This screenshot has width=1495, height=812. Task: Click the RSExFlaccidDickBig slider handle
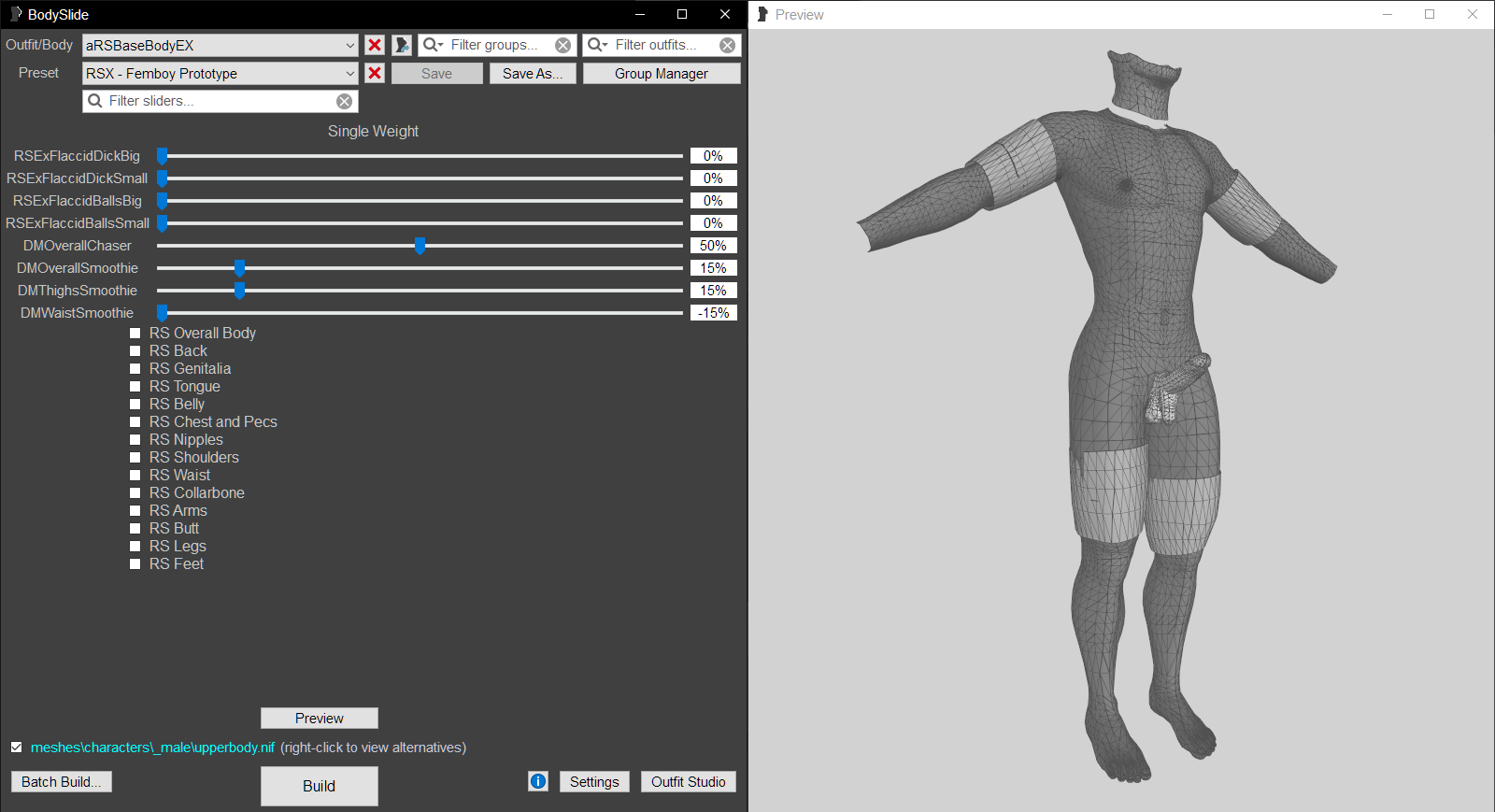point(162,156)
